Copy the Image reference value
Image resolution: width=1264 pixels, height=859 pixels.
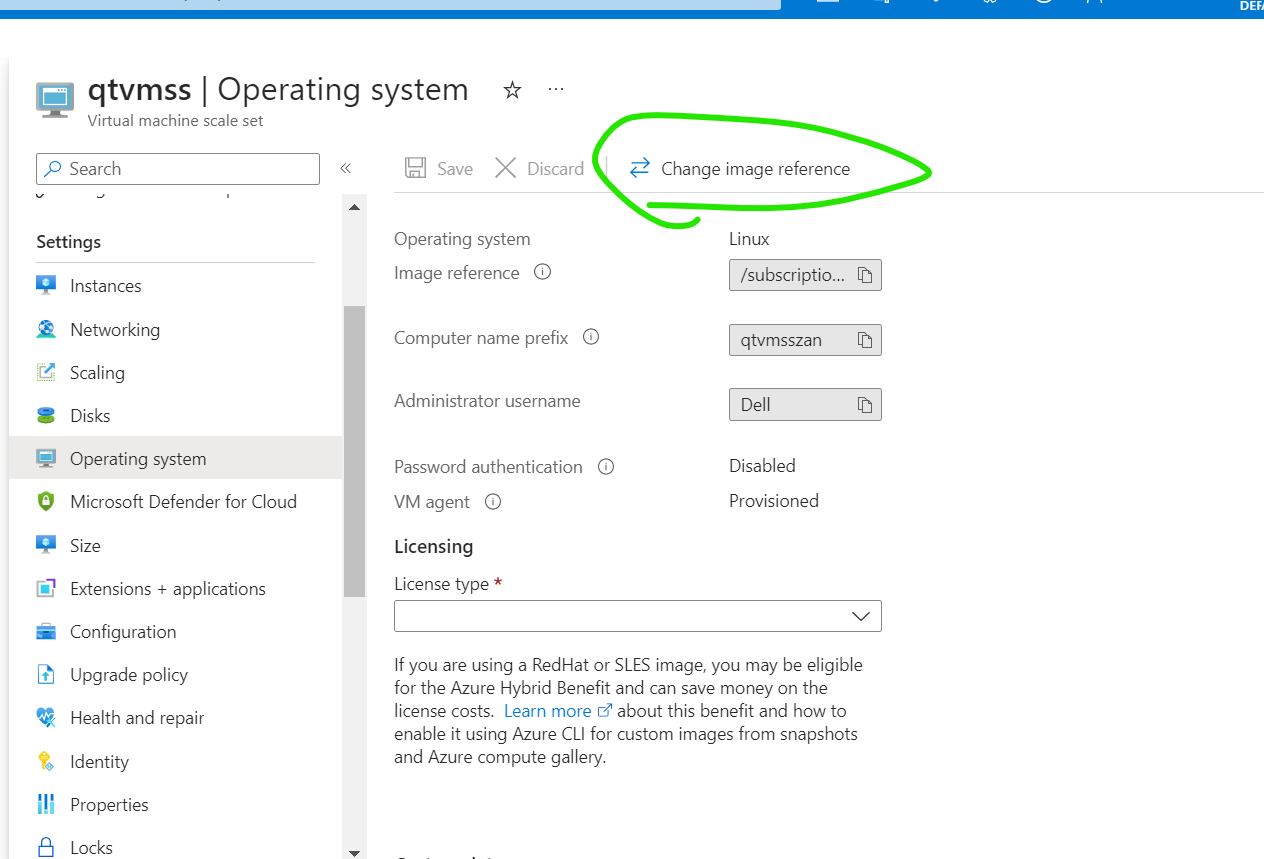pyautogui.click(x=865, y=275)
